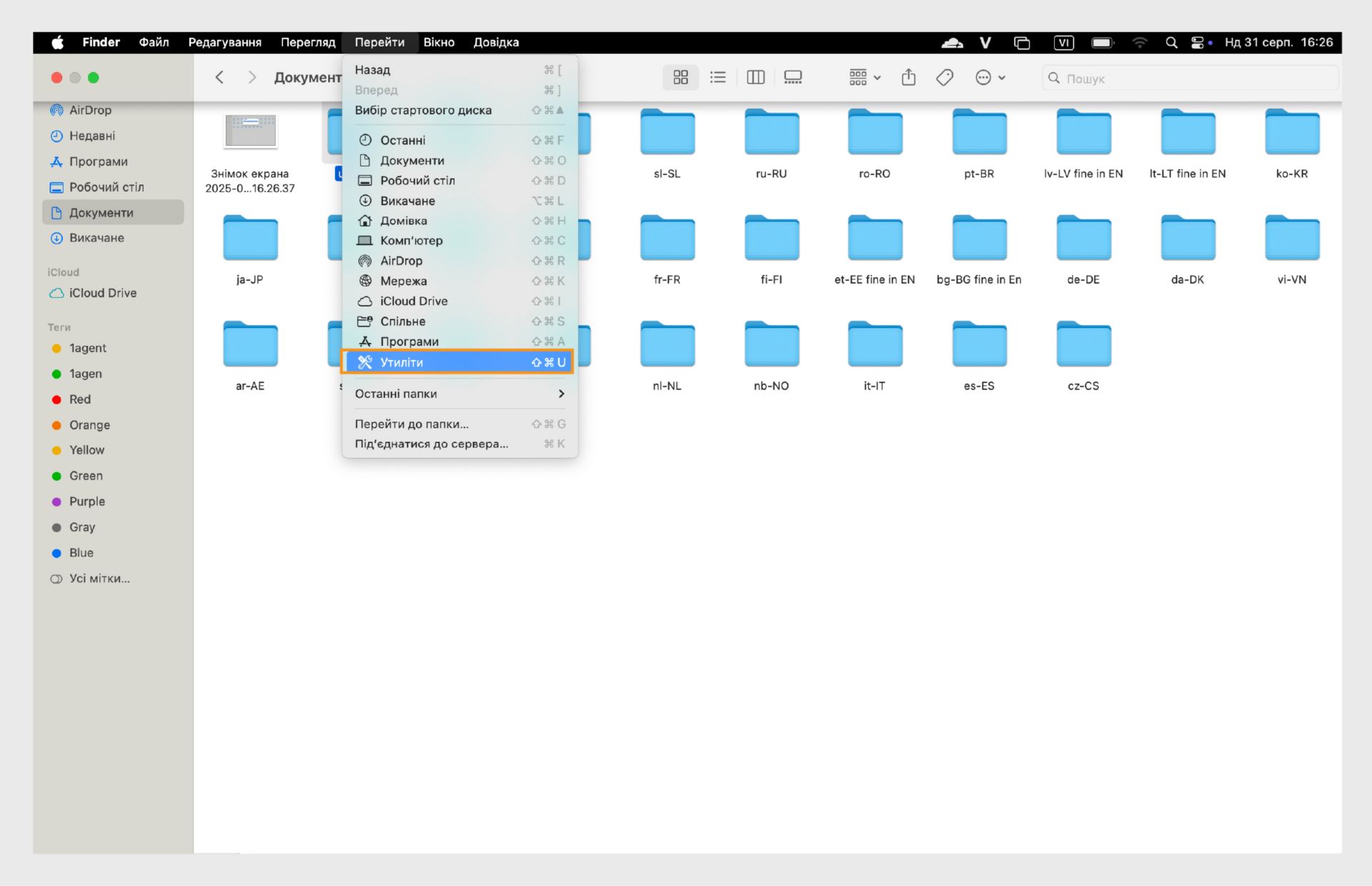Image resolution: width=1372 pixels, height=886 pixels.
Task: Switch to column view layout
Action: pos(755,77)
